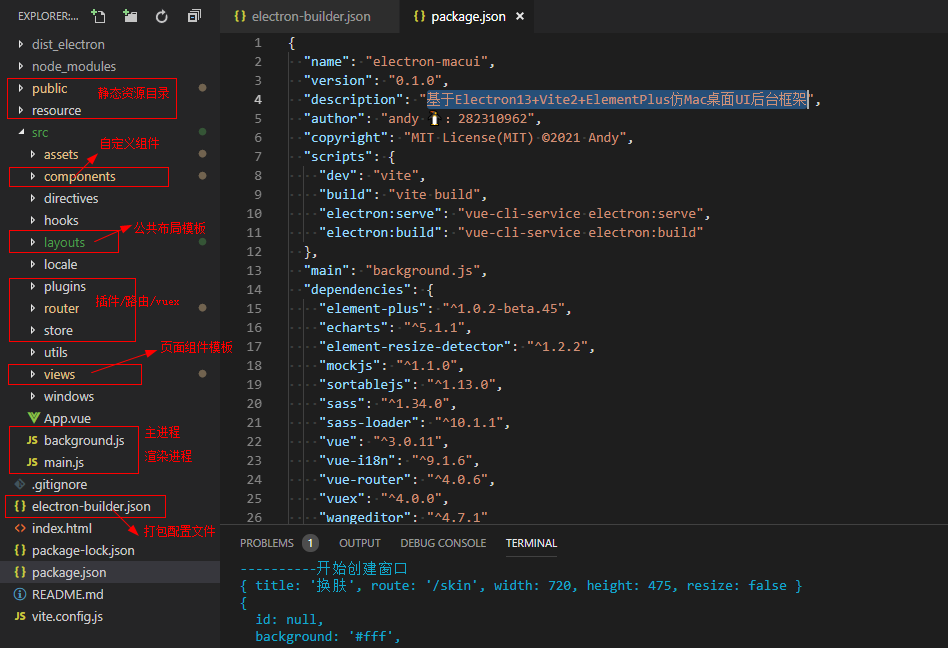This screenshot has height=648, width=948.
Task: Collapse all folders in Explorer
Action: (194, 16)
